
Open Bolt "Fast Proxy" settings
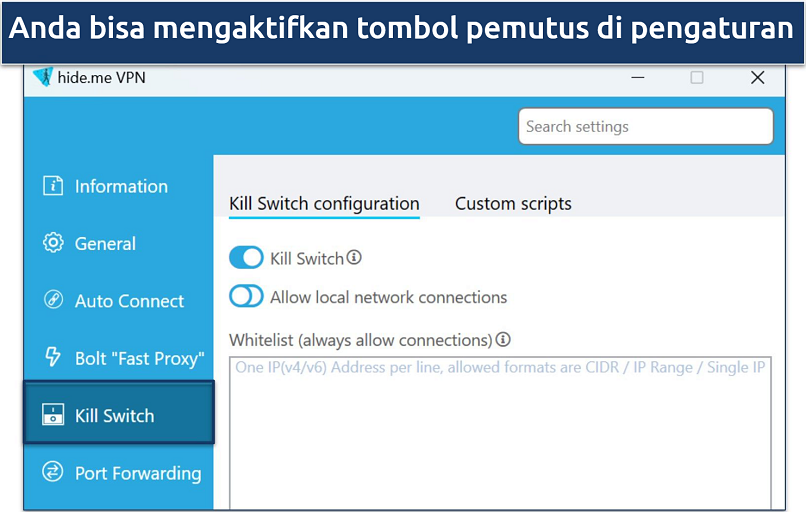[139, 358]
